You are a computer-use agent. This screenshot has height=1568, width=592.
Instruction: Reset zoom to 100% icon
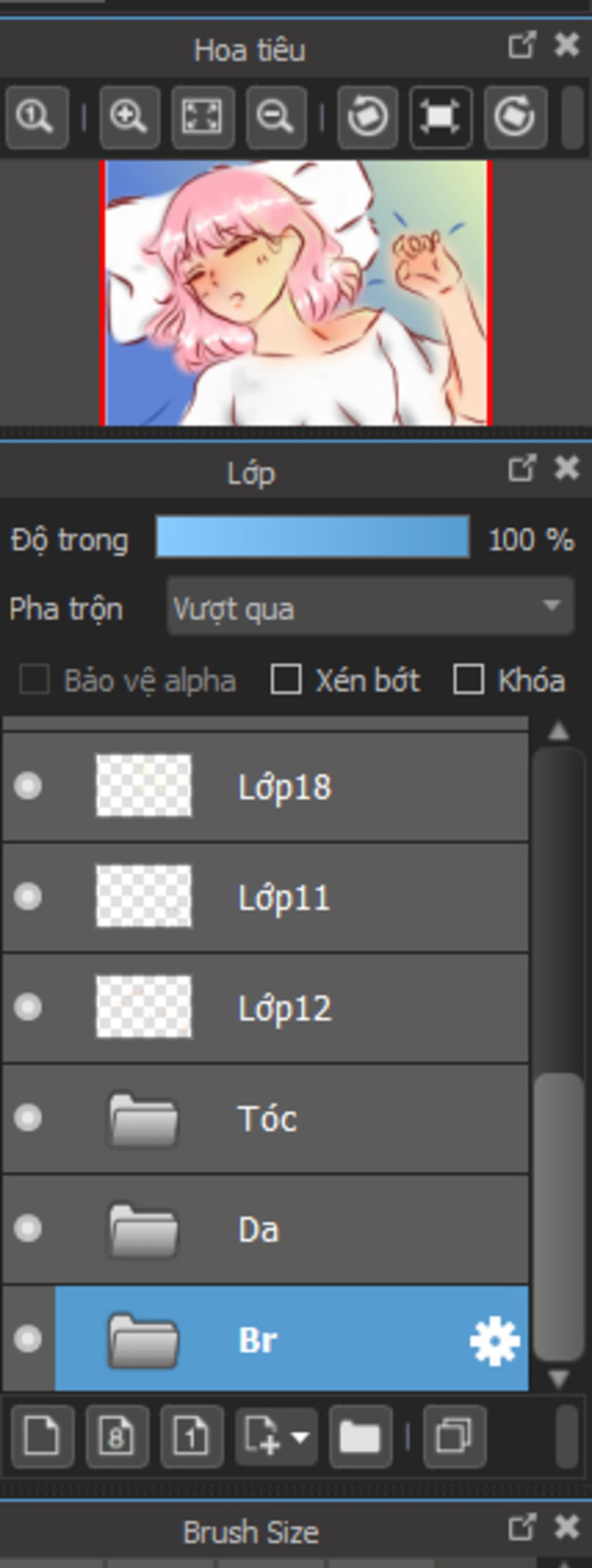point(36,117)
